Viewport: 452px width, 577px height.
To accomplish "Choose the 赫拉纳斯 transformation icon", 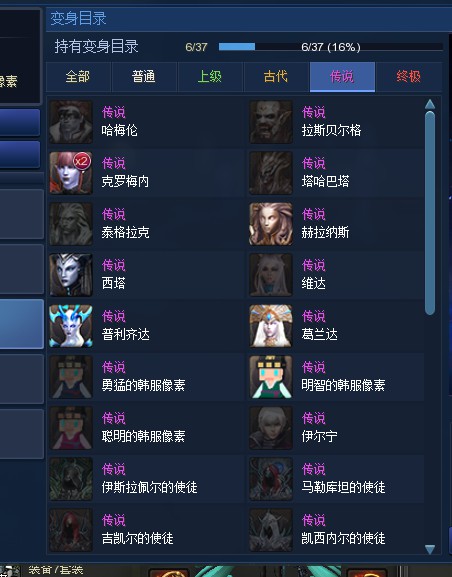I will click(271, 224).
